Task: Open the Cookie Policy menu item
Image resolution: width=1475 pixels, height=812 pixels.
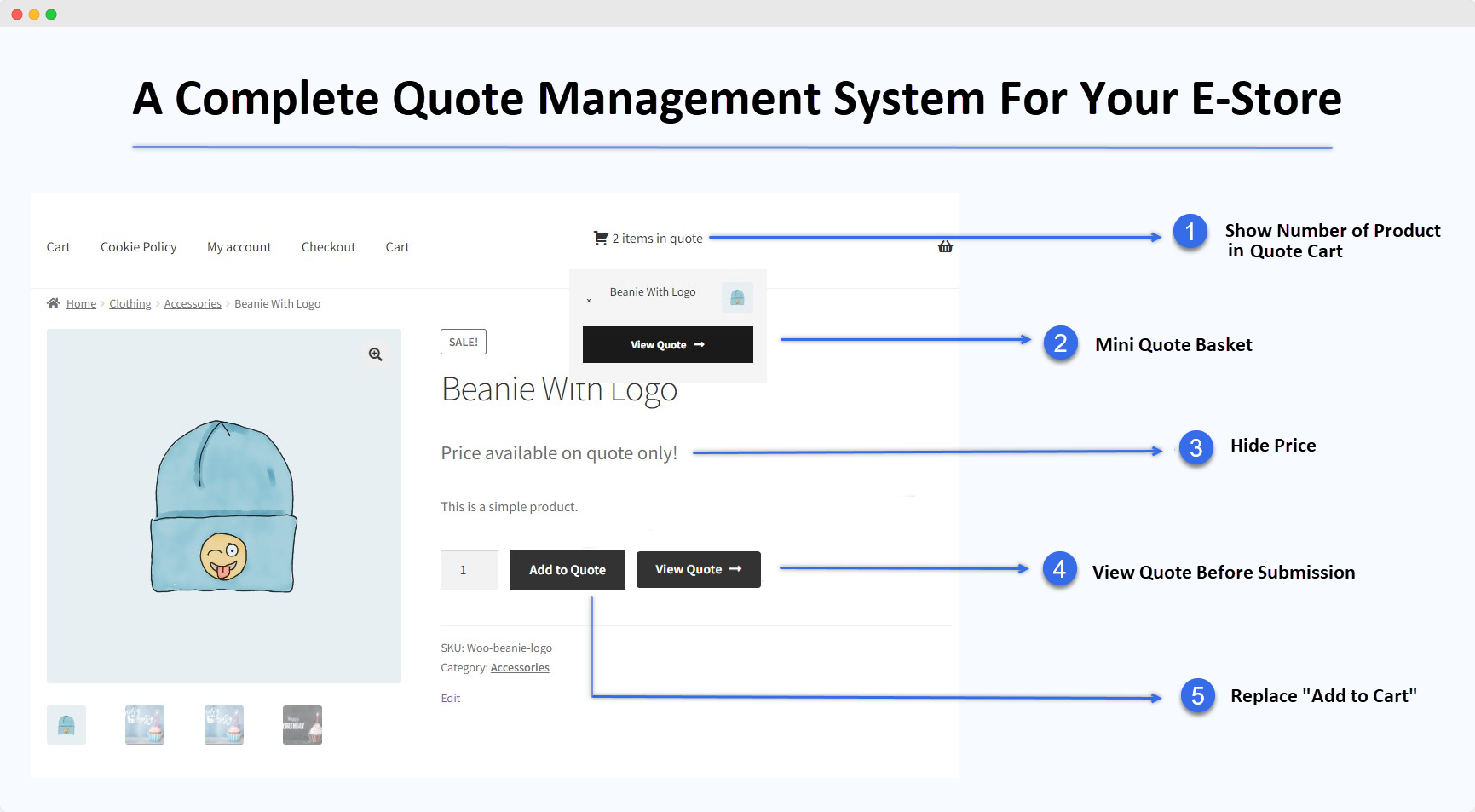Action: (x=138, y=247)
